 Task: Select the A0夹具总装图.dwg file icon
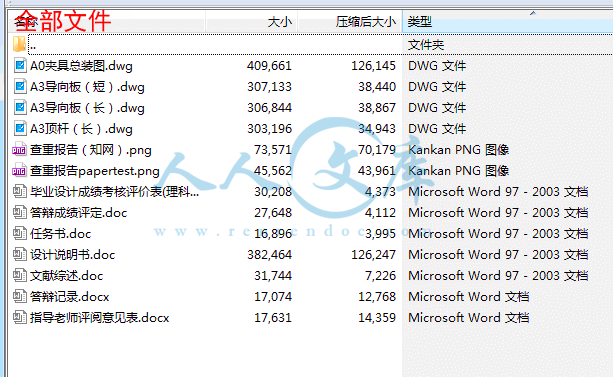(20, 65)
